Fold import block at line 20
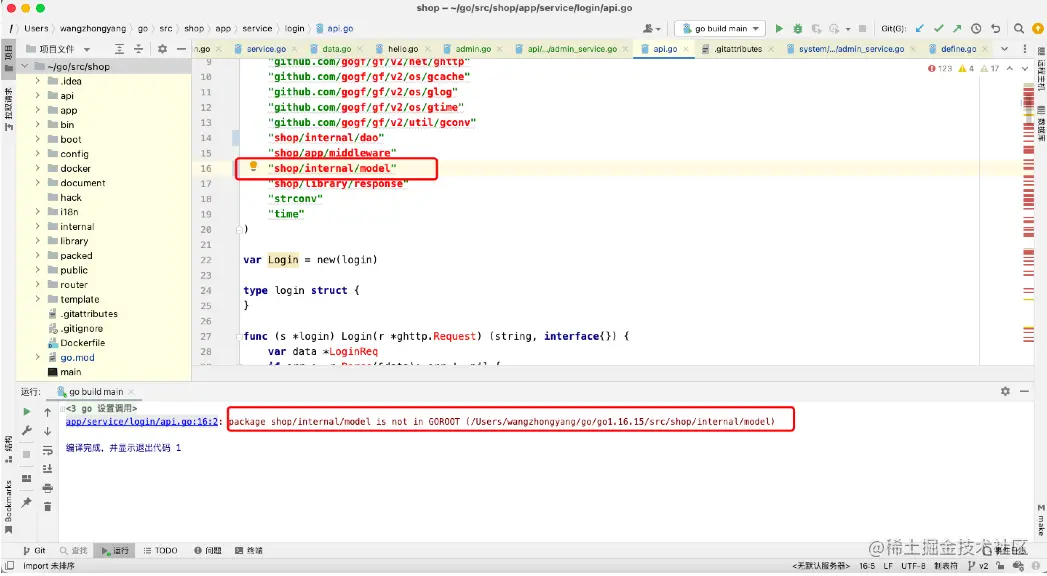The height and width of the screenshot is (576, 1047). (x=239, y=230)
